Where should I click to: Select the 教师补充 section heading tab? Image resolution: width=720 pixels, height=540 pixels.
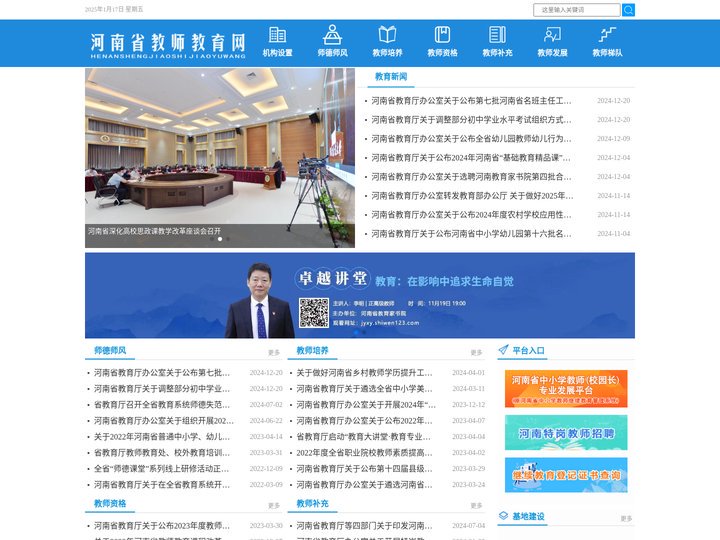[312, 503]
